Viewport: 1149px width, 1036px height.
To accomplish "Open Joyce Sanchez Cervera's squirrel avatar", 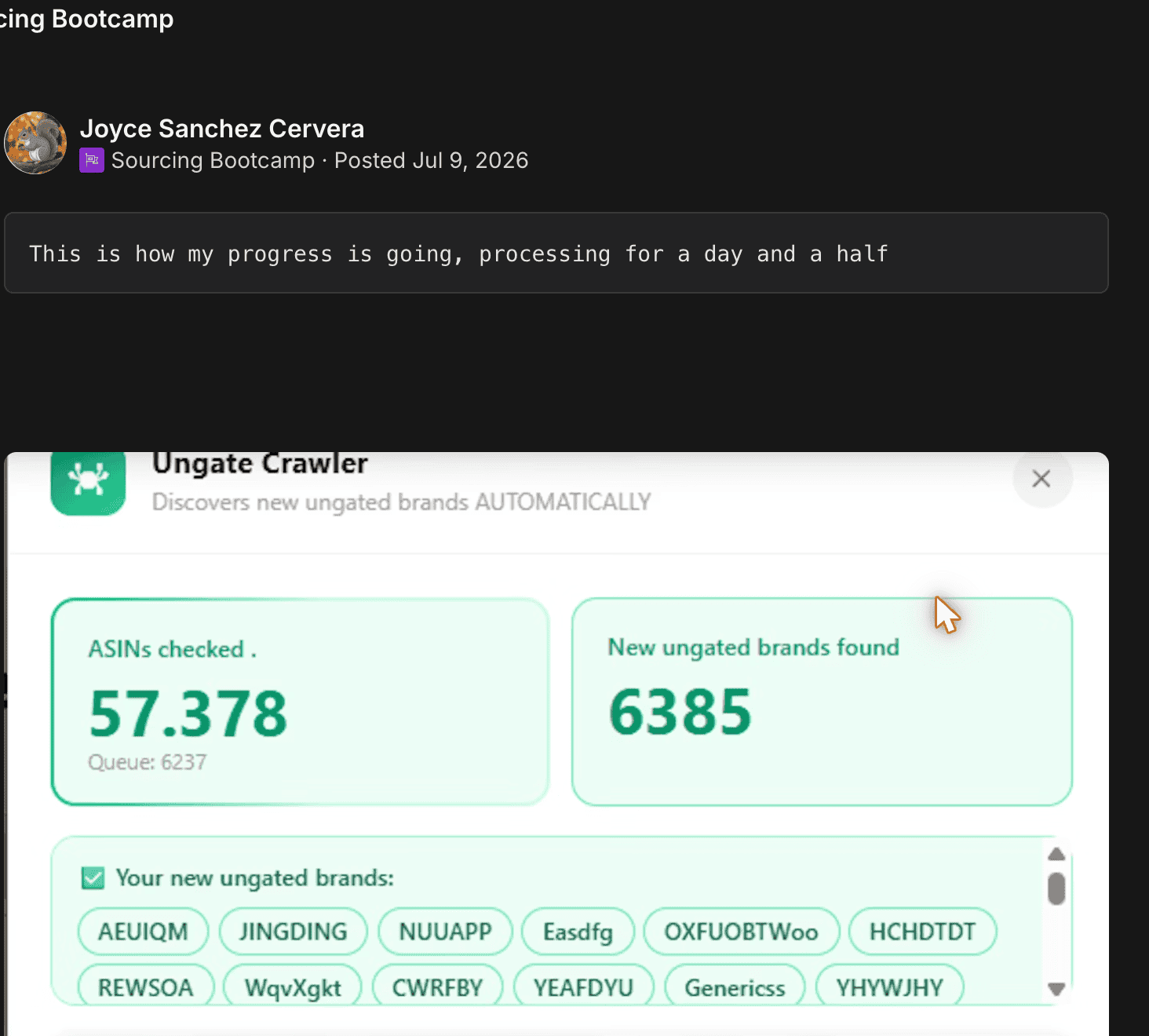I will 35,143.
